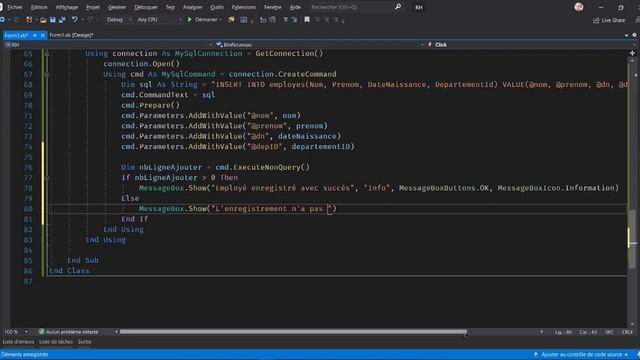Pin the Form1.vb tab

tap(35, 36)
